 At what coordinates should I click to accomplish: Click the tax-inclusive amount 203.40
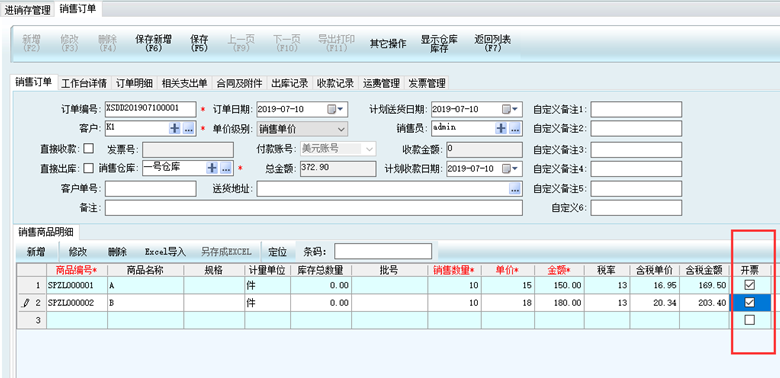704,302
